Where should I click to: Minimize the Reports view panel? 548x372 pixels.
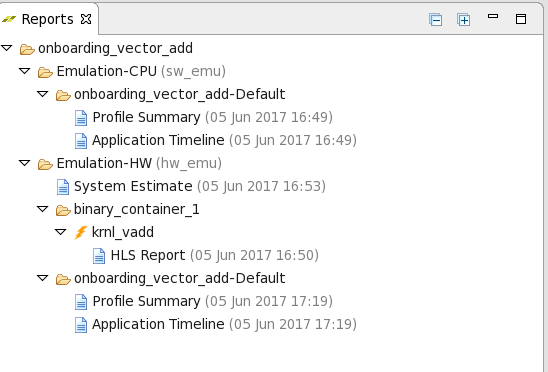pos(493,16)
